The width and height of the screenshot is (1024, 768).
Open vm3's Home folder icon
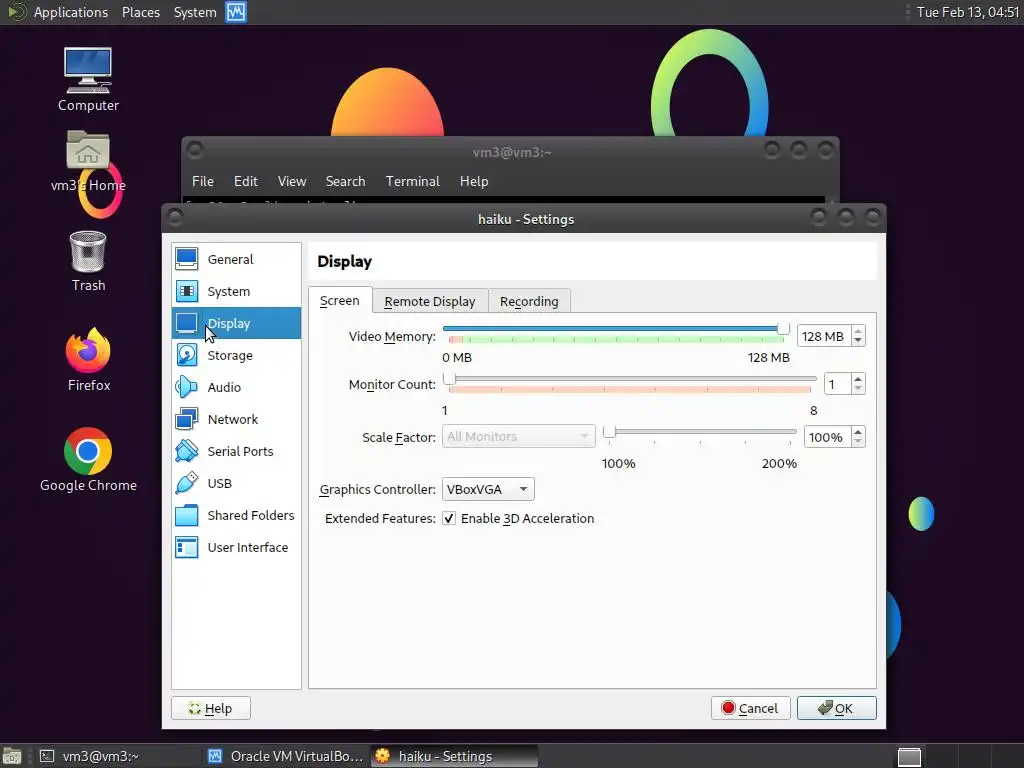(88, 150)
